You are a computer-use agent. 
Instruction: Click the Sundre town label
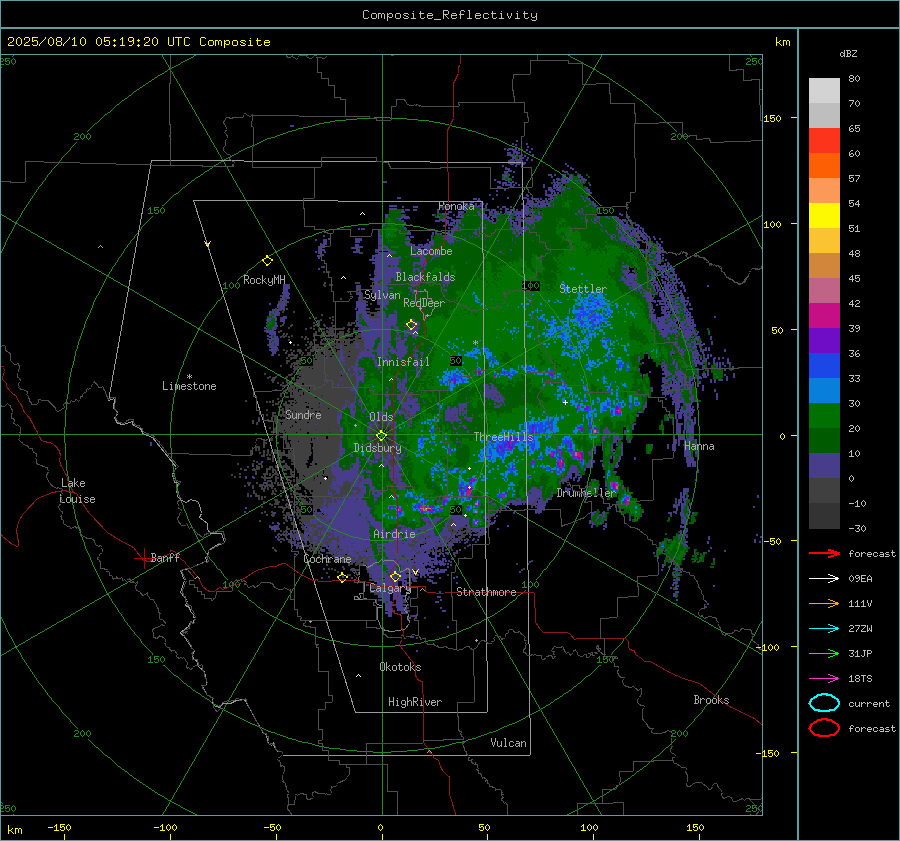click(303, 414)
